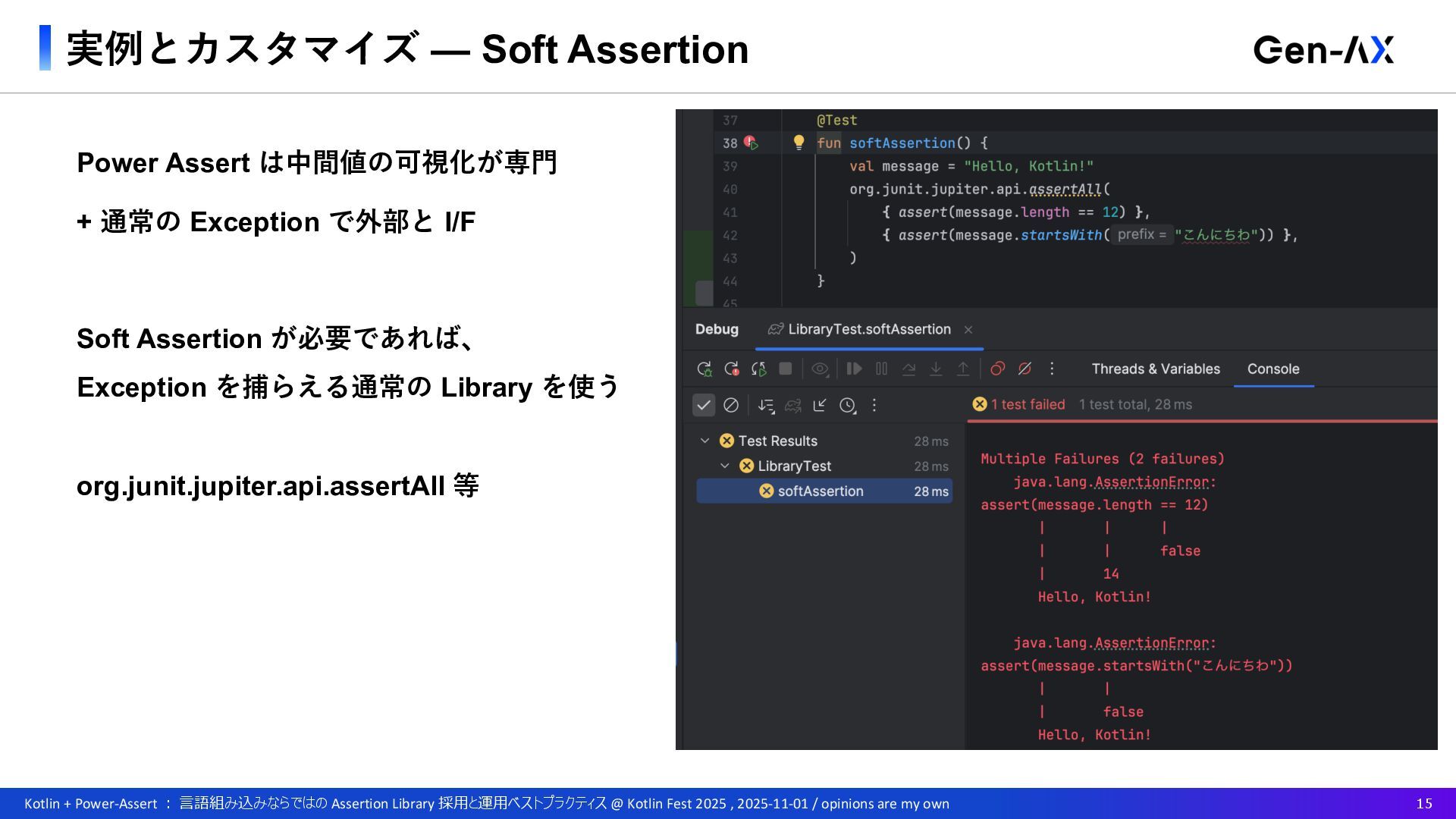Switch to Threads & Variables tab

(x=1155, y=369)
